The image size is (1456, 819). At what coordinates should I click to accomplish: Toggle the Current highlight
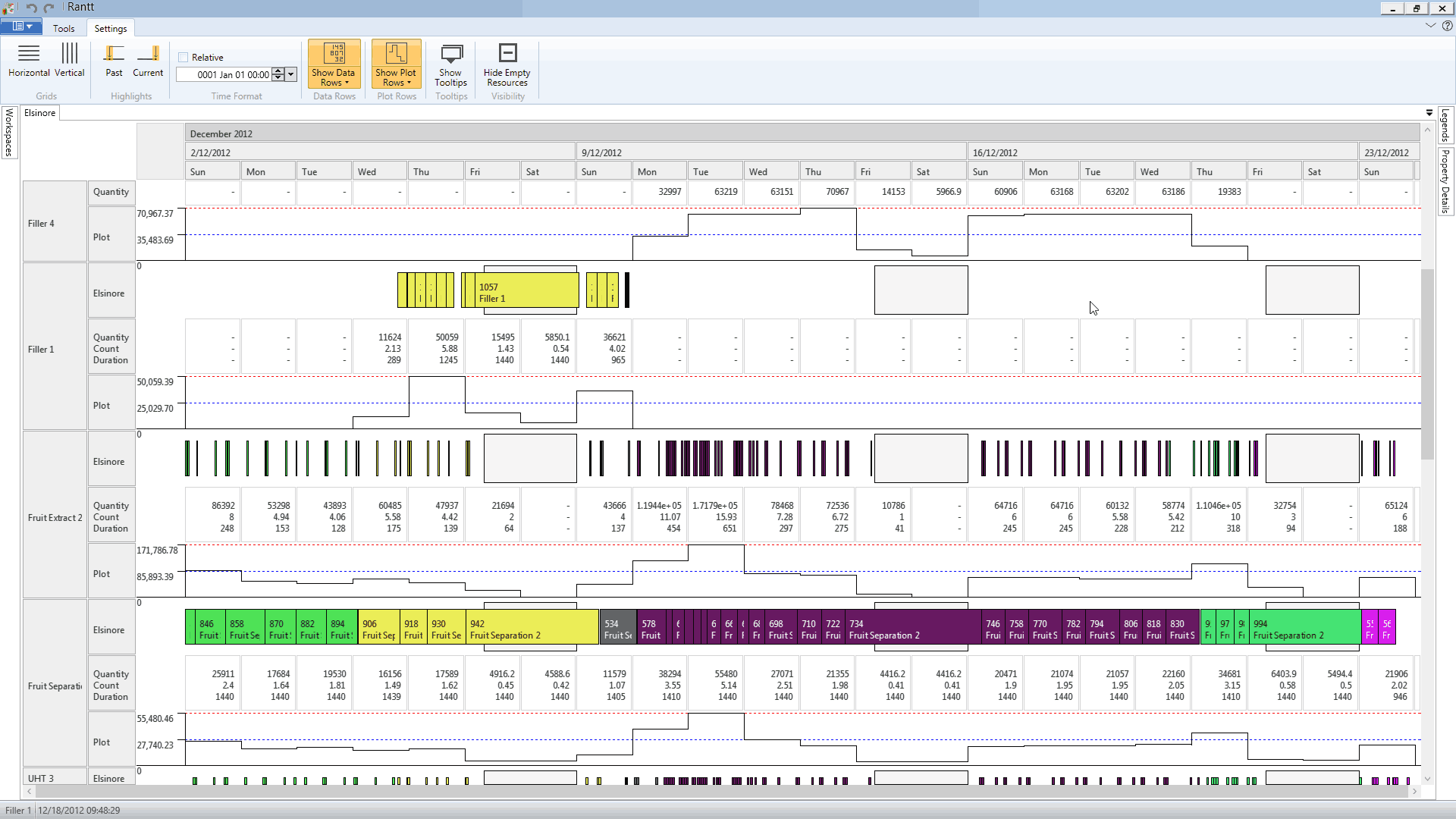coord(148,61)
